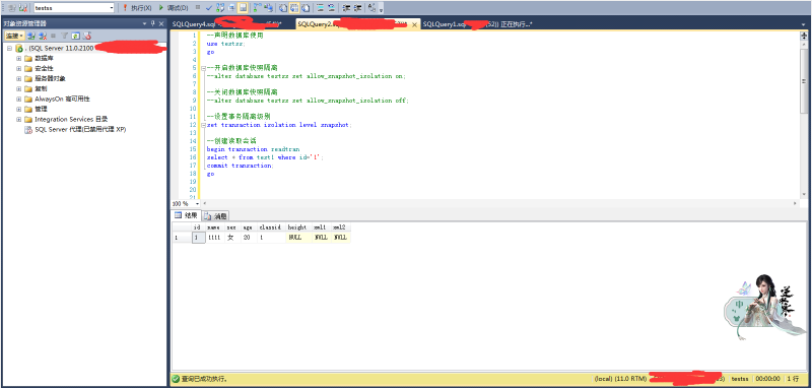Click the Stop icon in Object Explorer toolbar
Image resolution: width=812 pixels, height=388 pixels.
[x=53, y=36]
